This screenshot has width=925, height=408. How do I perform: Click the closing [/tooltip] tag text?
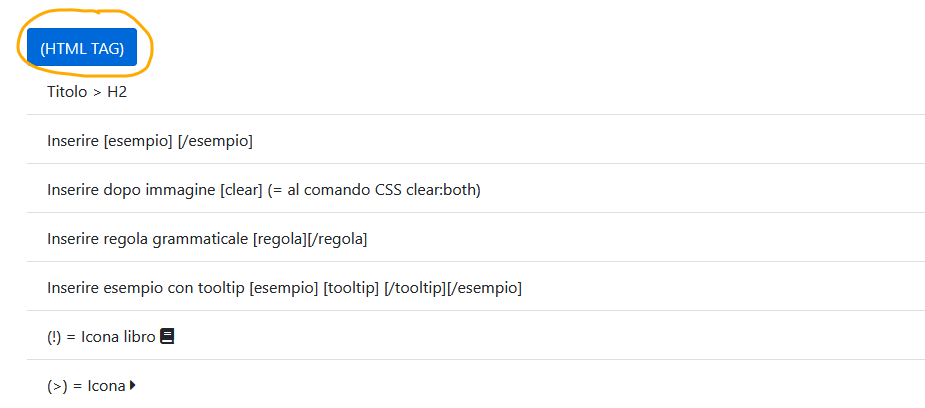[x=415, y=288]
